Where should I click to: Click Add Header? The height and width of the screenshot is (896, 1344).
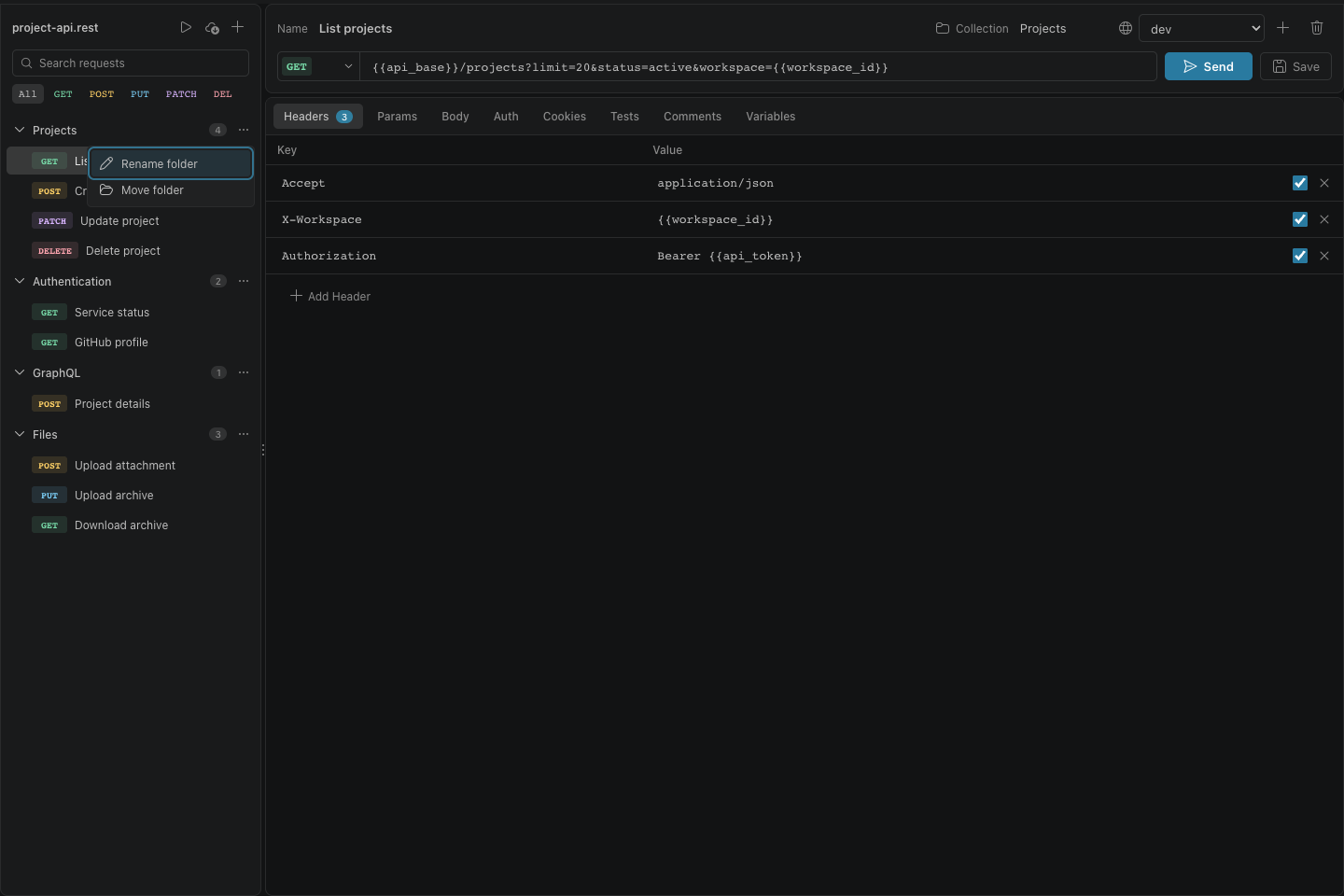point(330,296)
